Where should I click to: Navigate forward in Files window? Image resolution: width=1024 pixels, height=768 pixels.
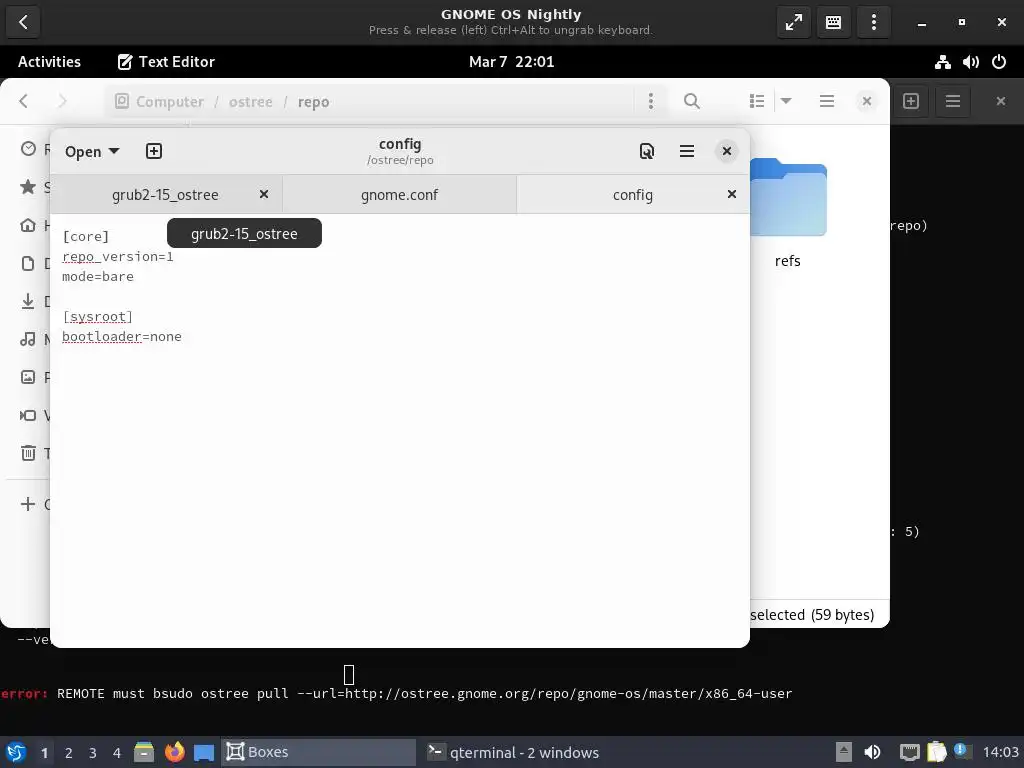62,101
